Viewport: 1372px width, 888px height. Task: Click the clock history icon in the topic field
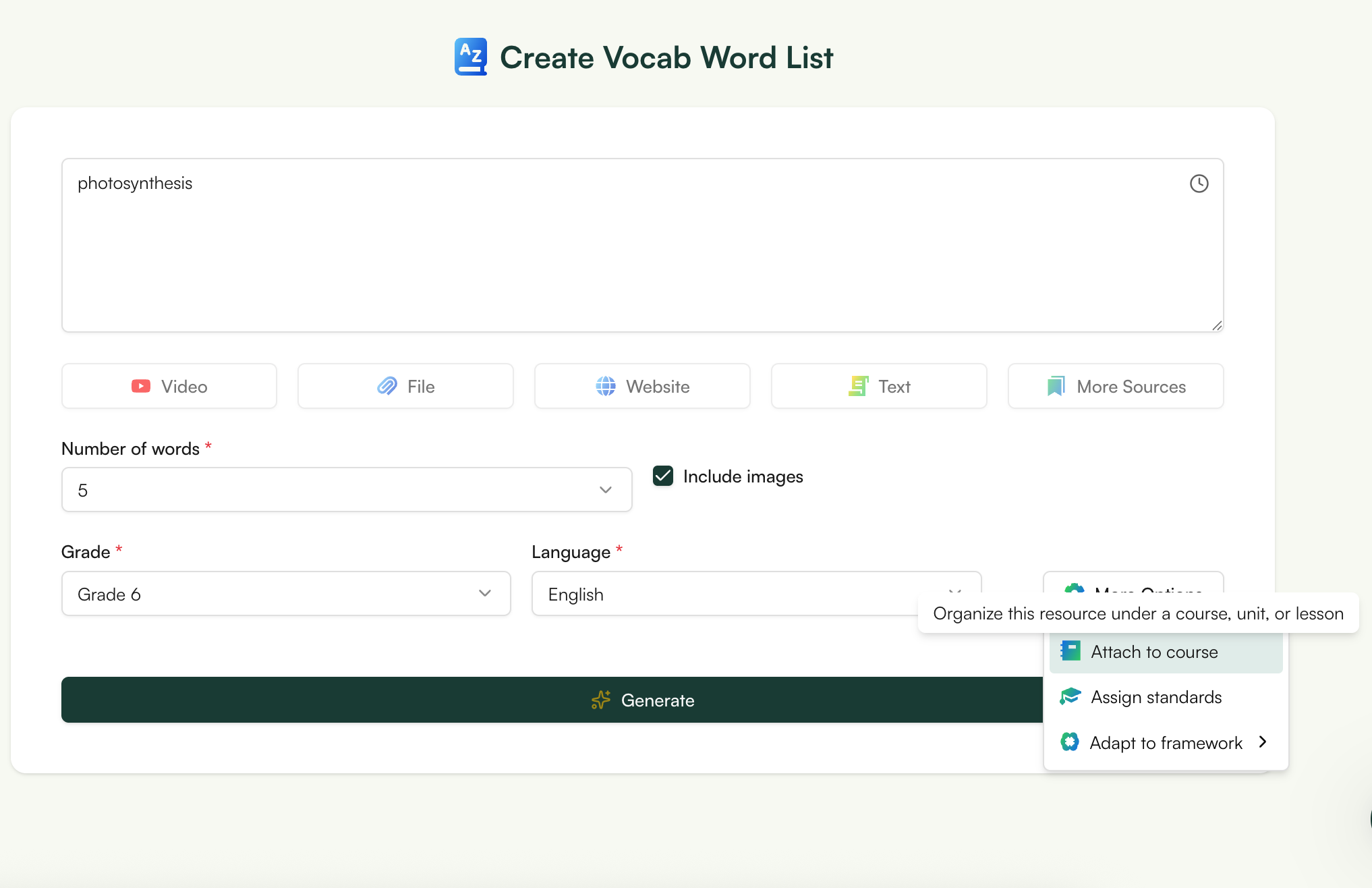[x=1199, y=183]
